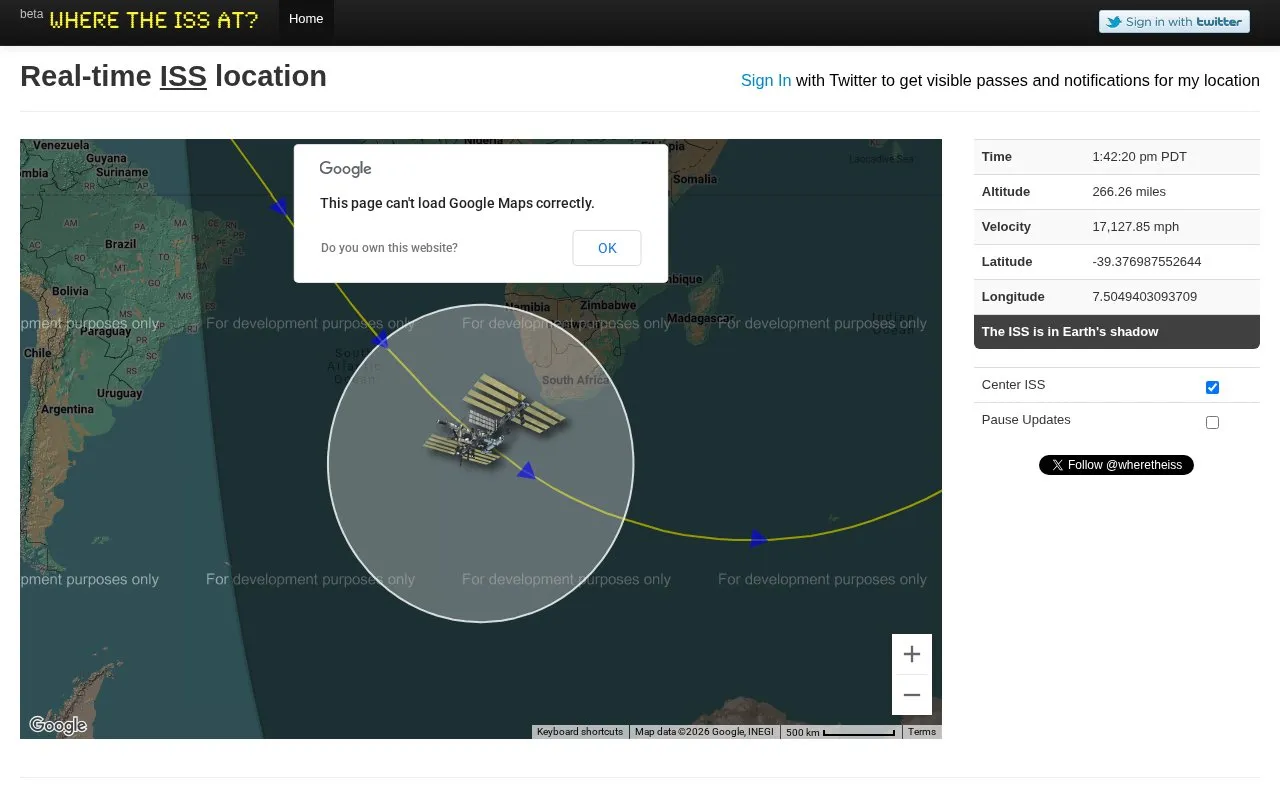Image resolution: width=1280 pixels, height=800 pixels.
Task: Toggle the 500 km map scale
Action: [x=840, y=732]
